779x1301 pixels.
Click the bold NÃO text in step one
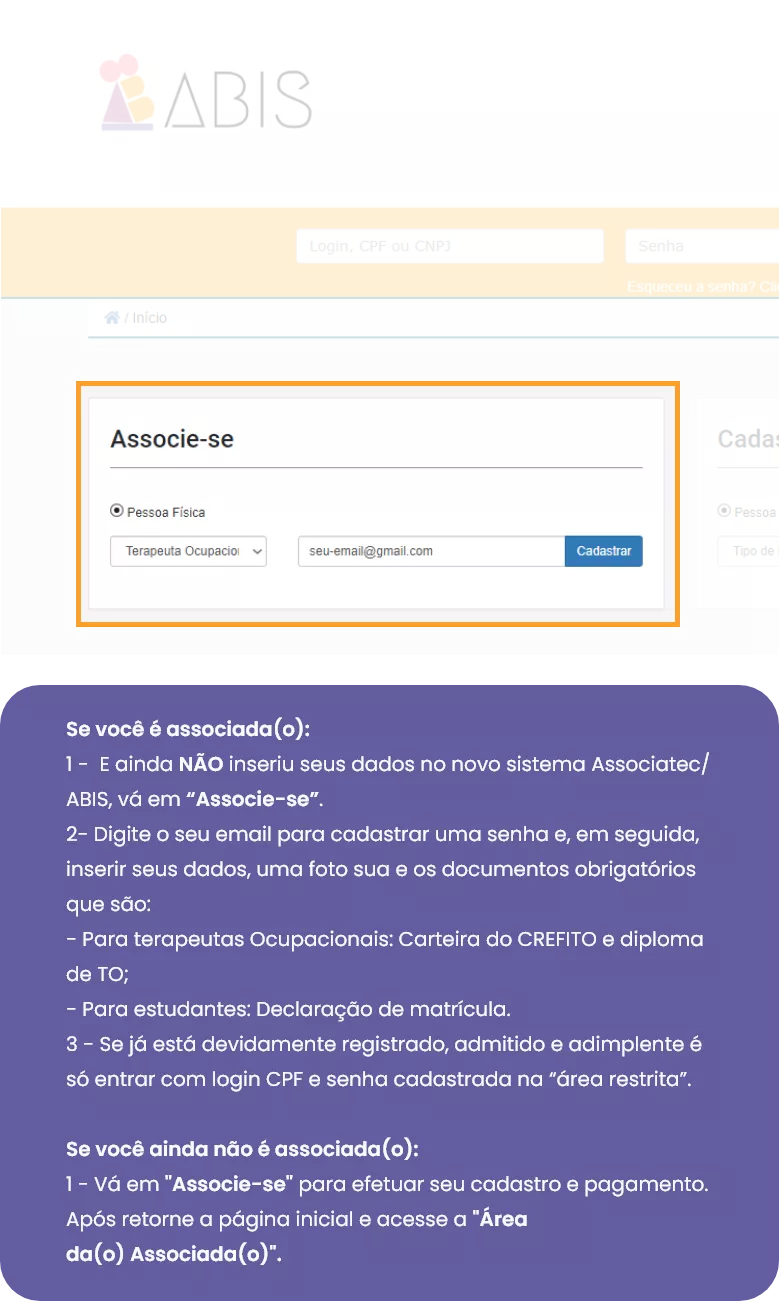click(x=201, y=765)
